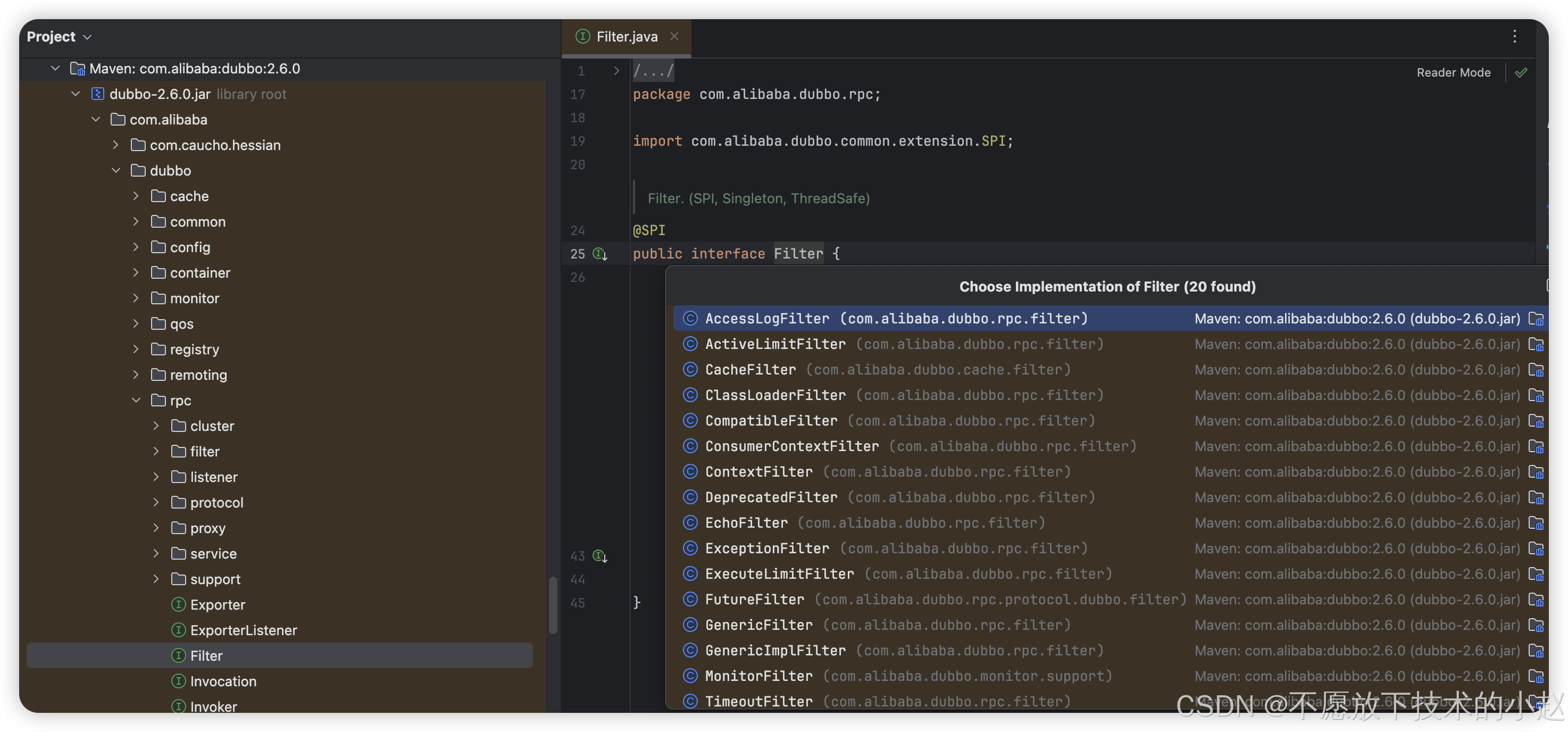This screenshot has width=1568, height=732.
Task: Select the listener folder
Action: (205, 477)
